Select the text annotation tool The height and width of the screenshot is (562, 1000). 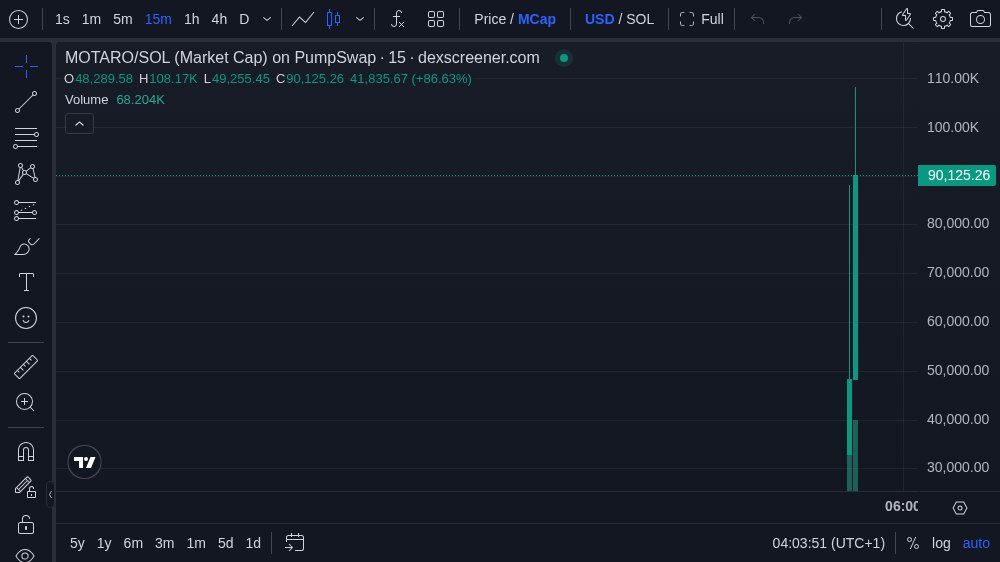pyautogui.click(x=26, y=282)
